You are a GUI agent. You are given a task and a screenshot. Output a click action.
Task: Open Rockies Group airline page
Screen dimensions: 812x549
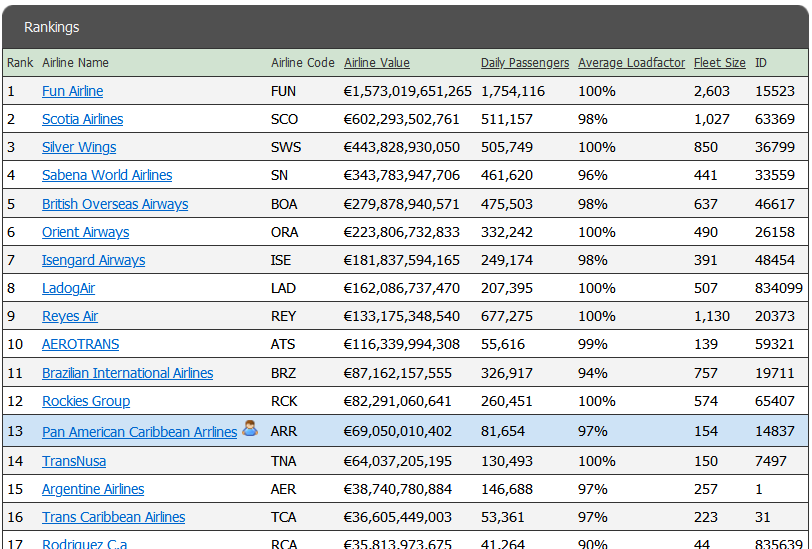pyautogui.click(x=86, y=401)
